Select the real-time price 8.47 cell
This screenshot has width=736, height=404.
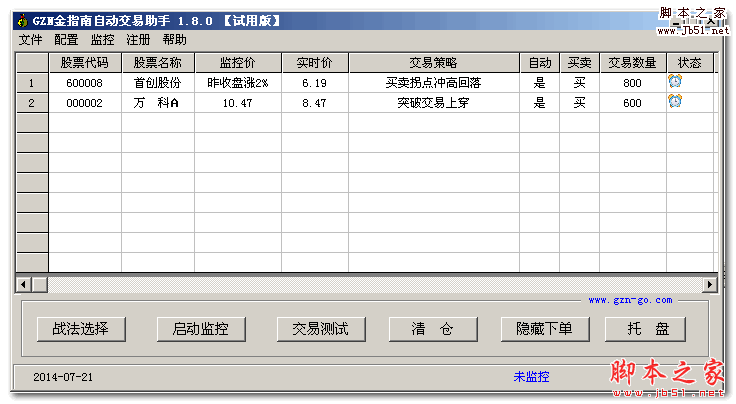315,103
